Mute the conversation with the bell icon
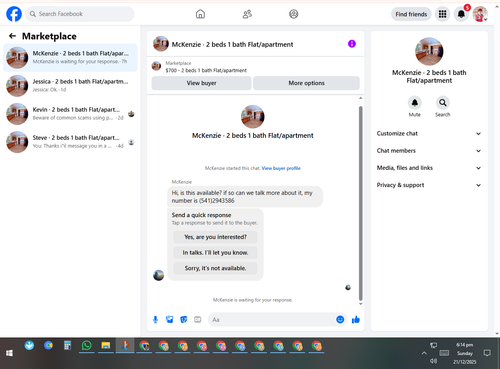 click(415, 103)
